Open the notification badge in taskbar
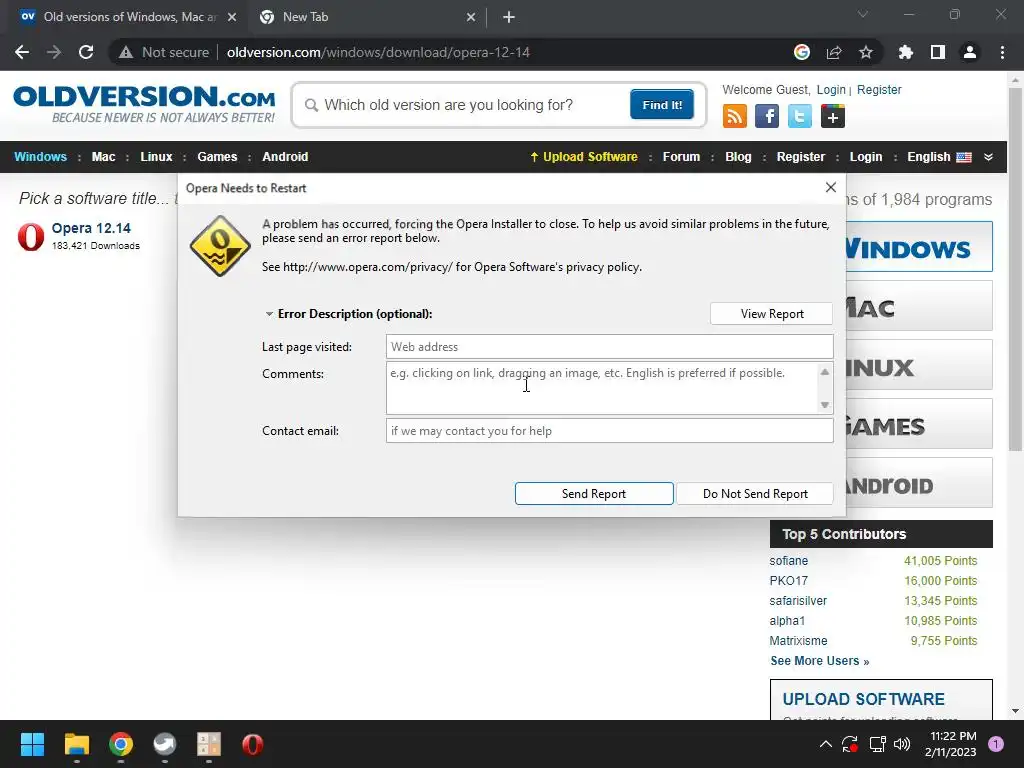Screen dimensions: 1024x768 (x=995, y=744)
